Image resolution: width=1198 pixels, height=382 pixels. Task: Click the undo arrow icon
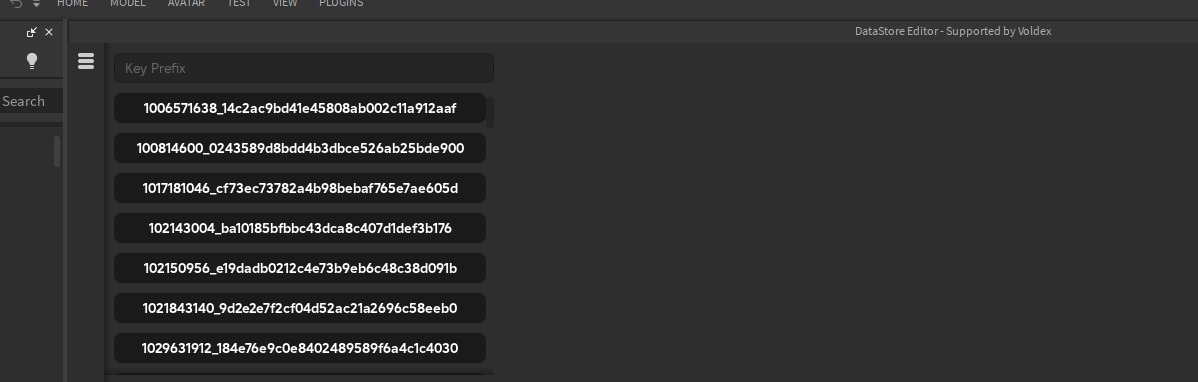point(16,4)
